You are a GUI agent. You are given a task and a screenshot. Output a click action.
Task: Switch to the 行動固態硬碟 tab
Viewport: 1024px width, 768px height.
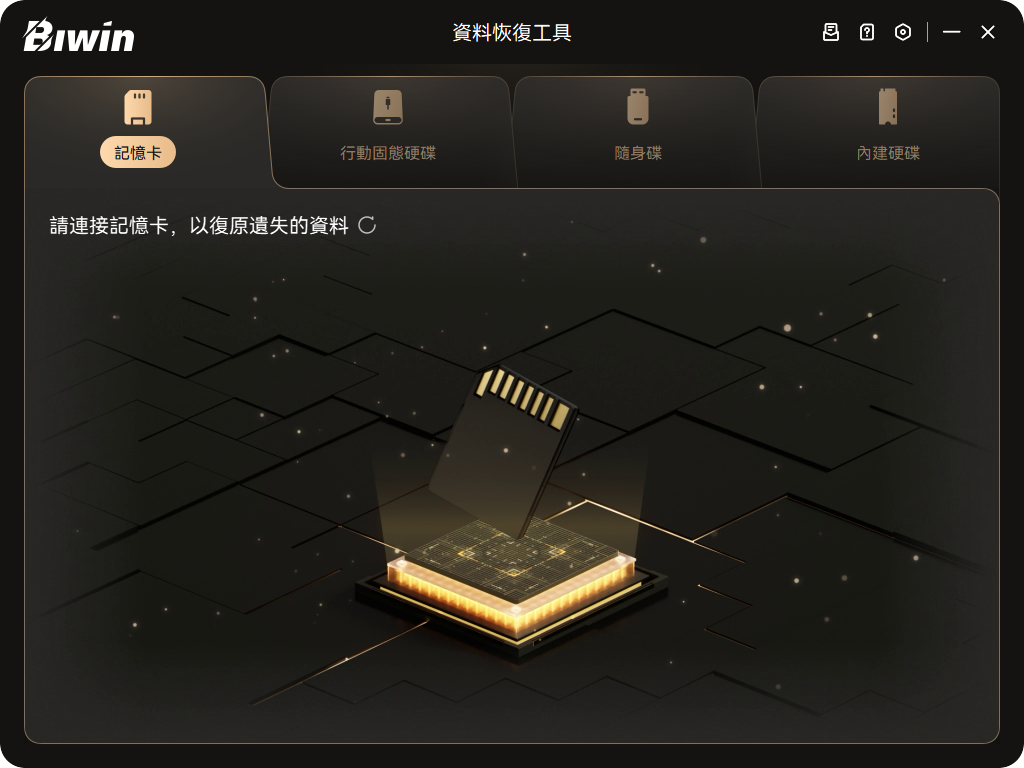[388, 153]
